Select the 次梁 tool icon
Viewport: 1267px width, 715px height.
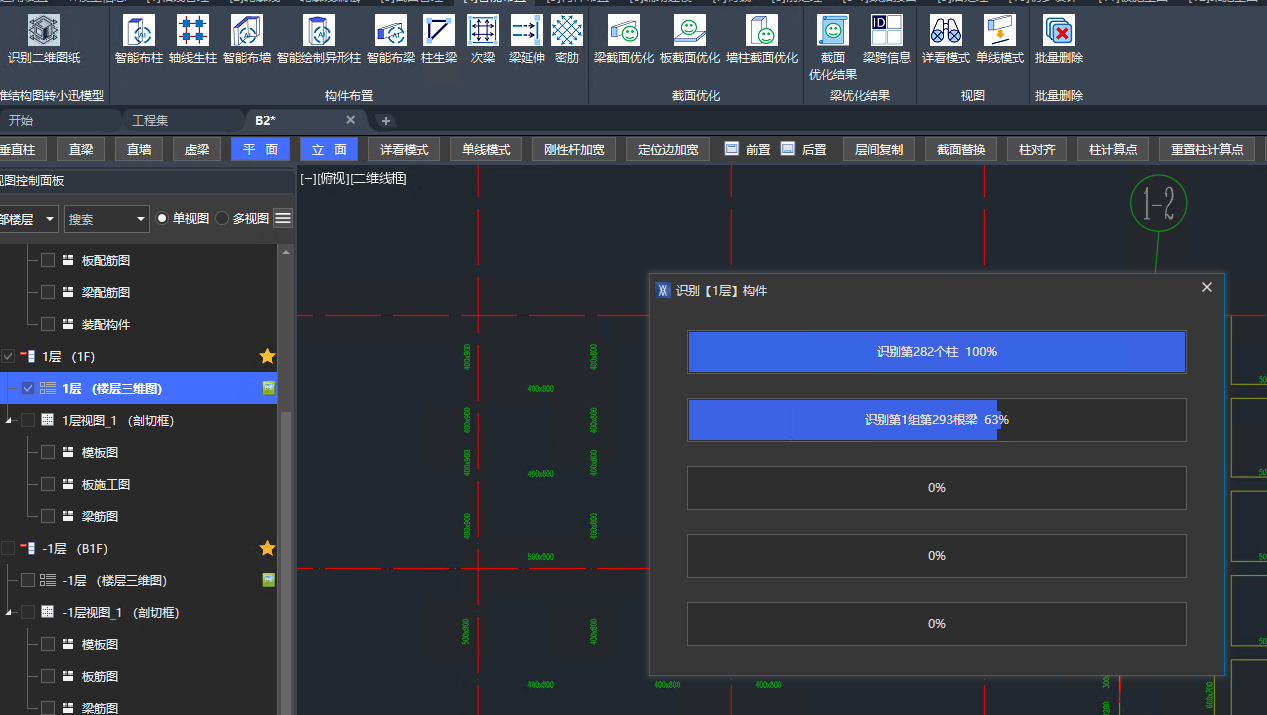[x=483, y=32]
